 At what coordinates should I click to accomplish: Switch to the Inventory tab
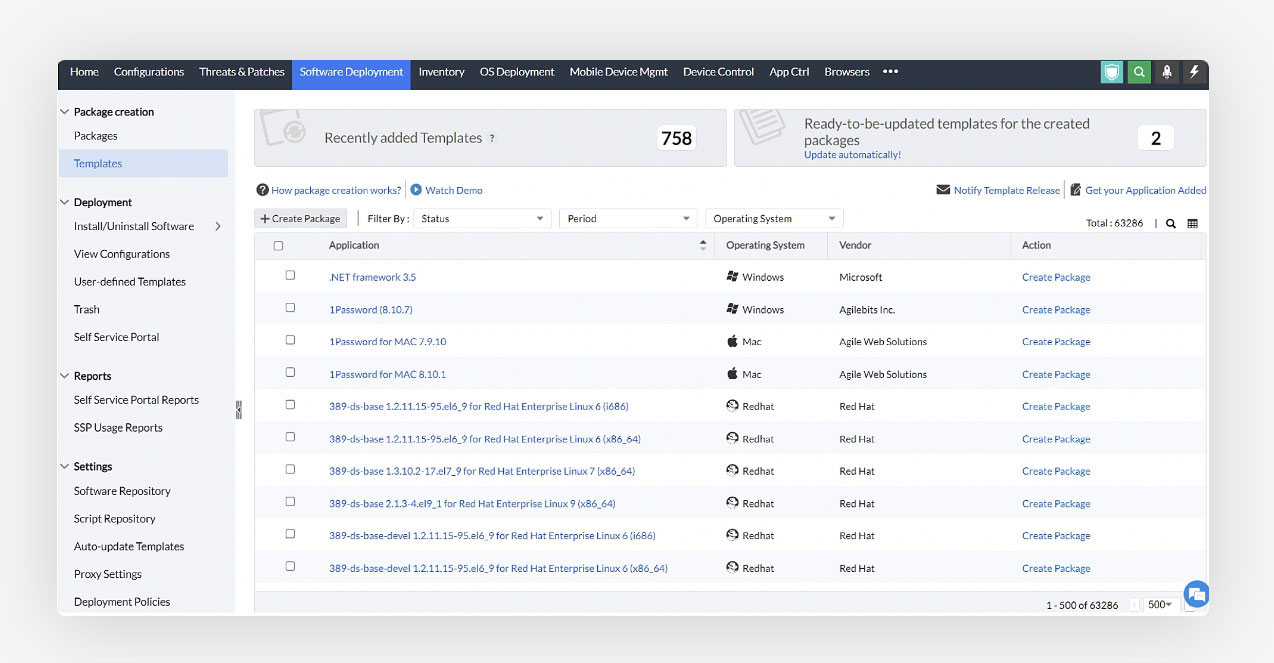[x=441, y=72]
